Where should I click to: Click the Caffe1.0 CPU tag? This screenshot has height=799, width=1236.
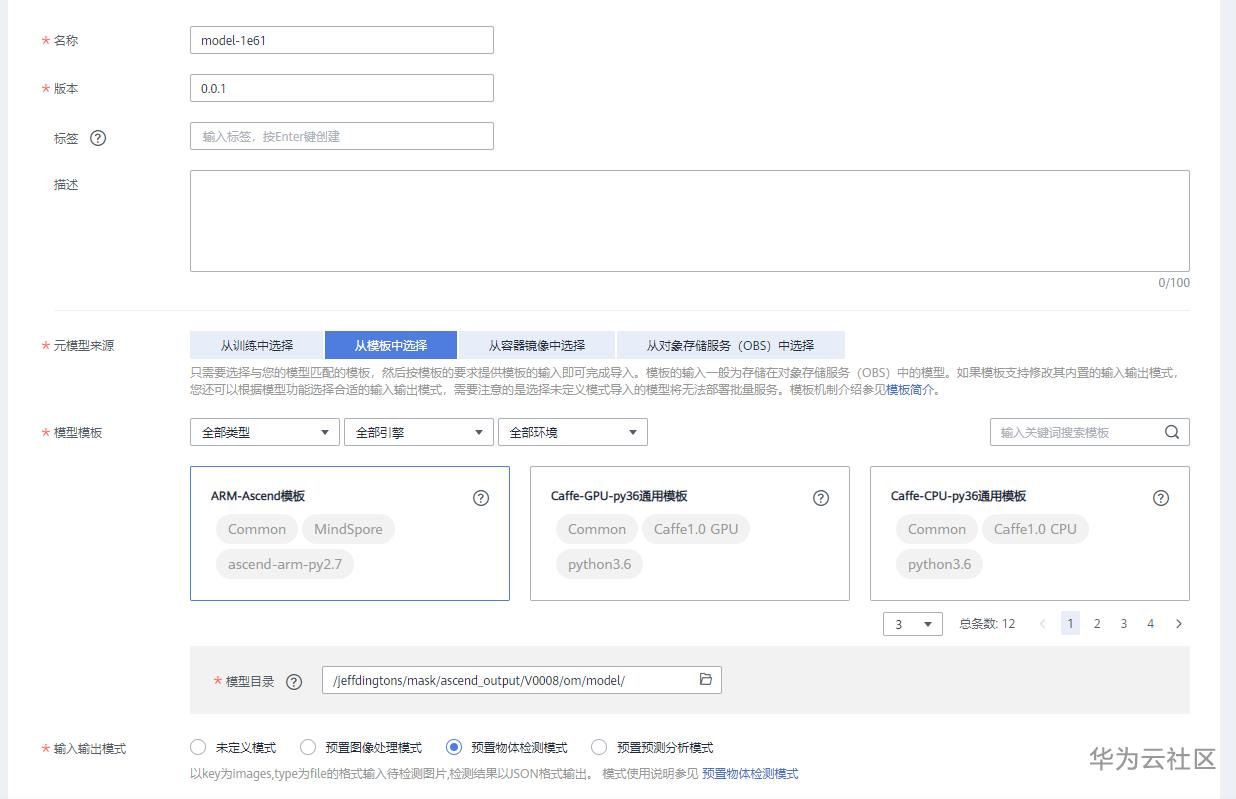pyautogui.click(x=1036, y=529)
